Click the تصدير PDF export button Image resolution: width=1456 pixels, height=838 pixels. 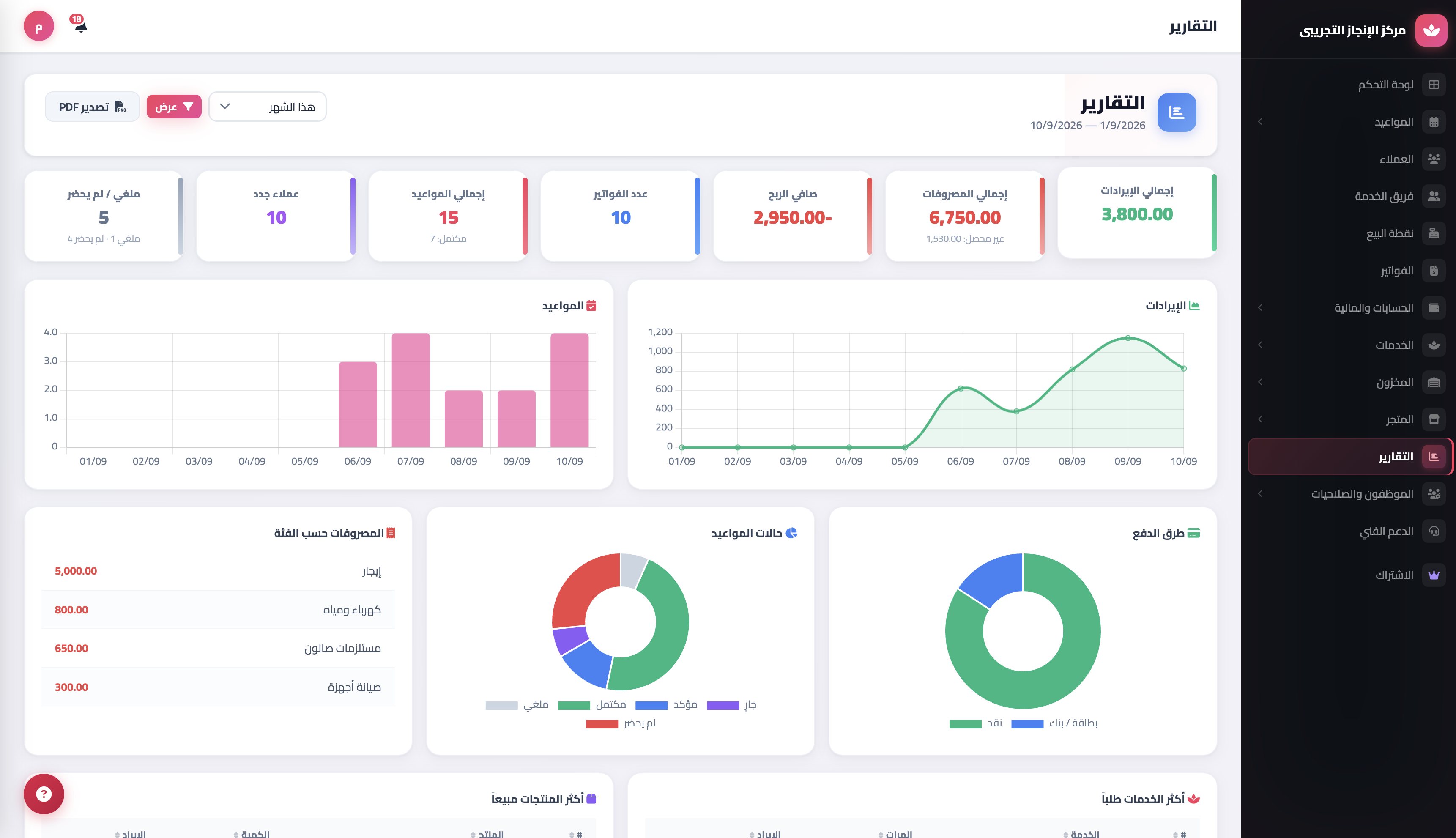coord(92,107)
